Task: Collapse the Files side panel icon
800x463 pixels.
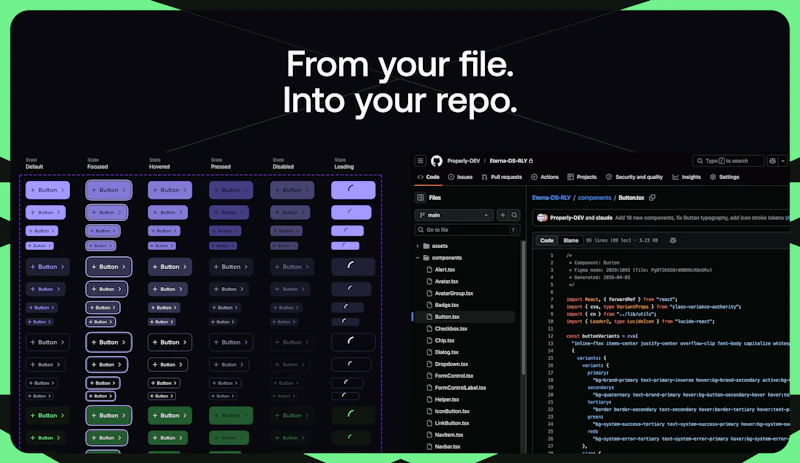Action: pyautogui.click(x=420, y=198)
